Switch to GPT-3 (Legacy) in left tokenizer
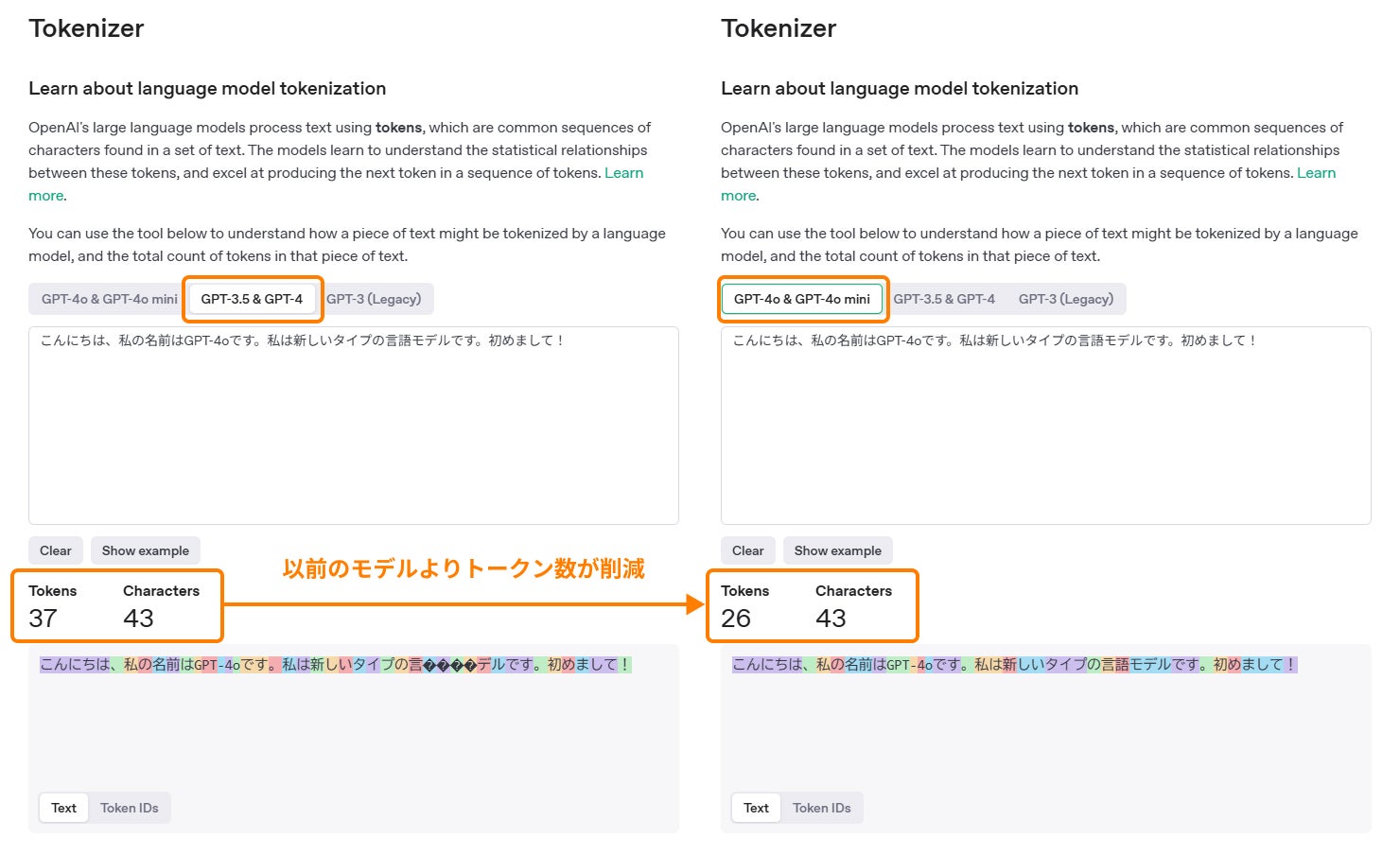 coord(374,299)
